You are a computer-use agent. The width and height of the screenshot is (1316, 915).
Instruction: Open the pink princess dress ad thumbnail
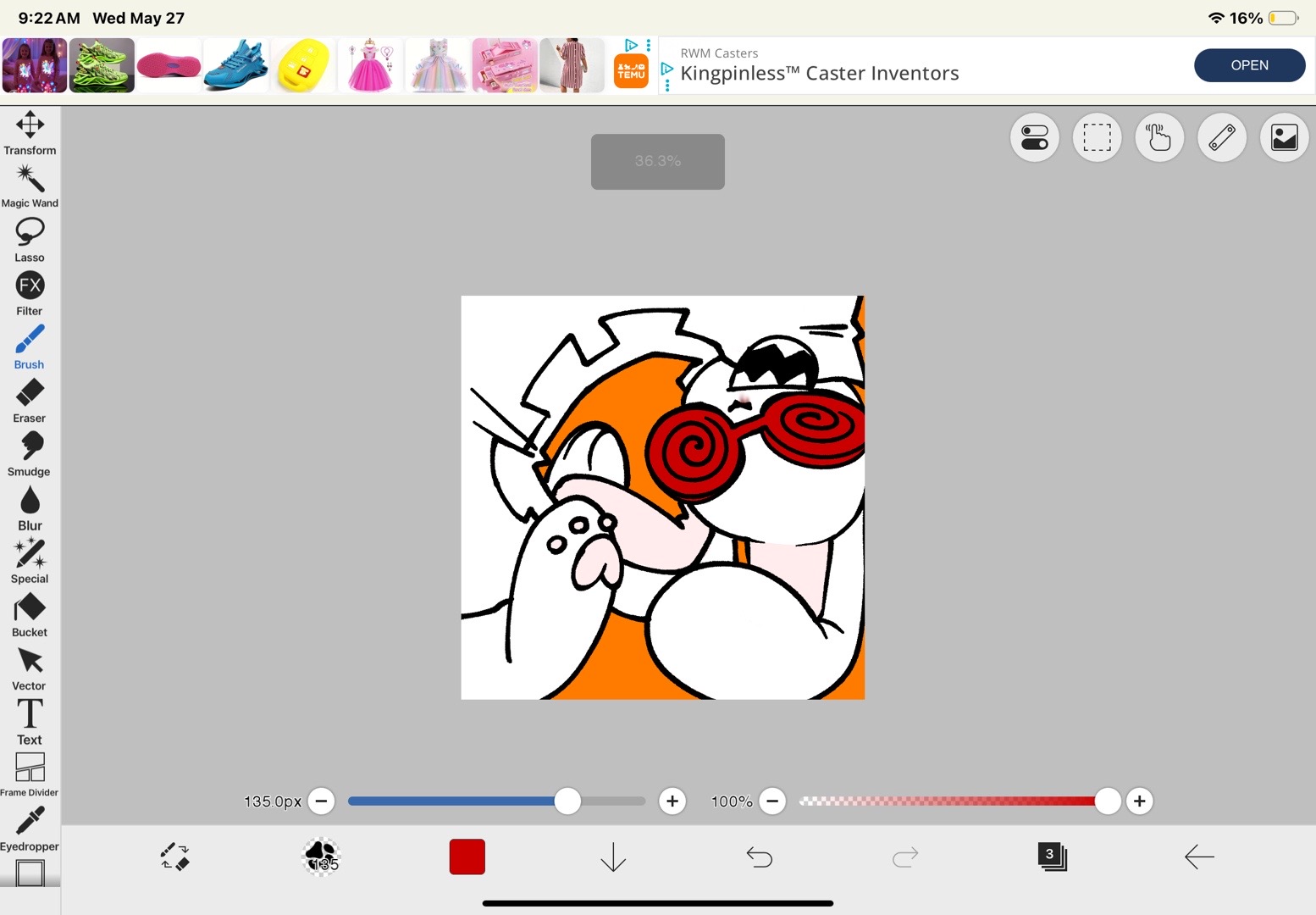[370, 65]
